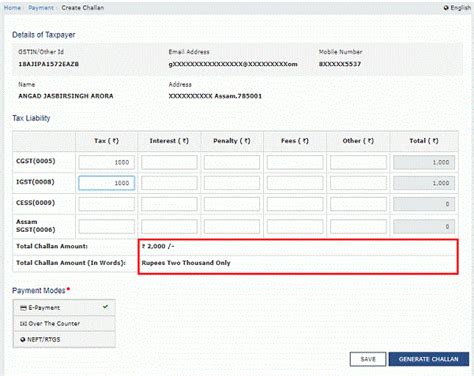Click the CGST(0005) row label

coord(36,161)
